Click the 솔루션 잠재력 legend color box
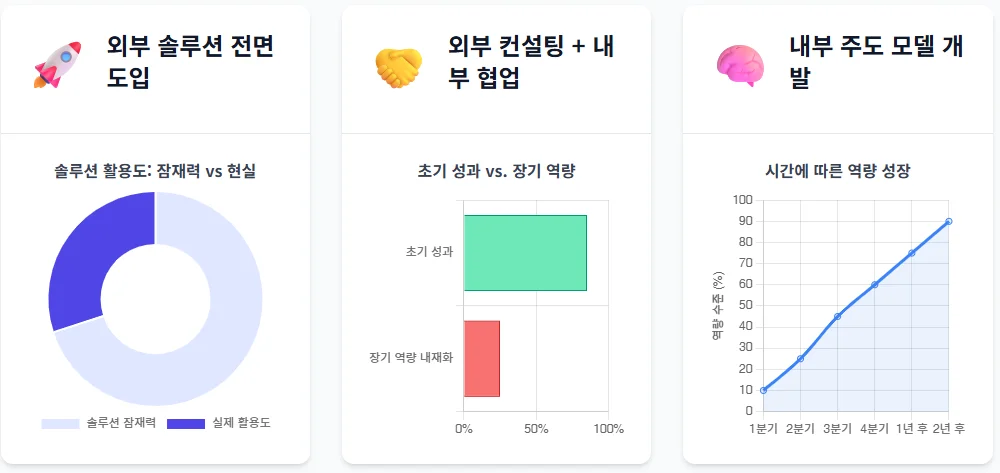The height and width of the screenshot is (473, 1000). [x=60, y=424]
